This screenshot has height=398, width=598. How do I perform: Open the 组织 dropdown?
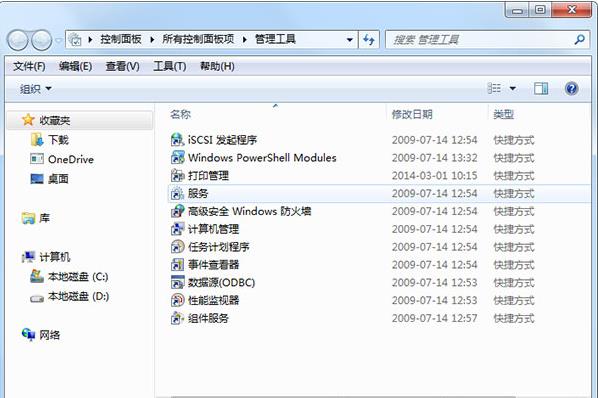click(x=35, y=89)
